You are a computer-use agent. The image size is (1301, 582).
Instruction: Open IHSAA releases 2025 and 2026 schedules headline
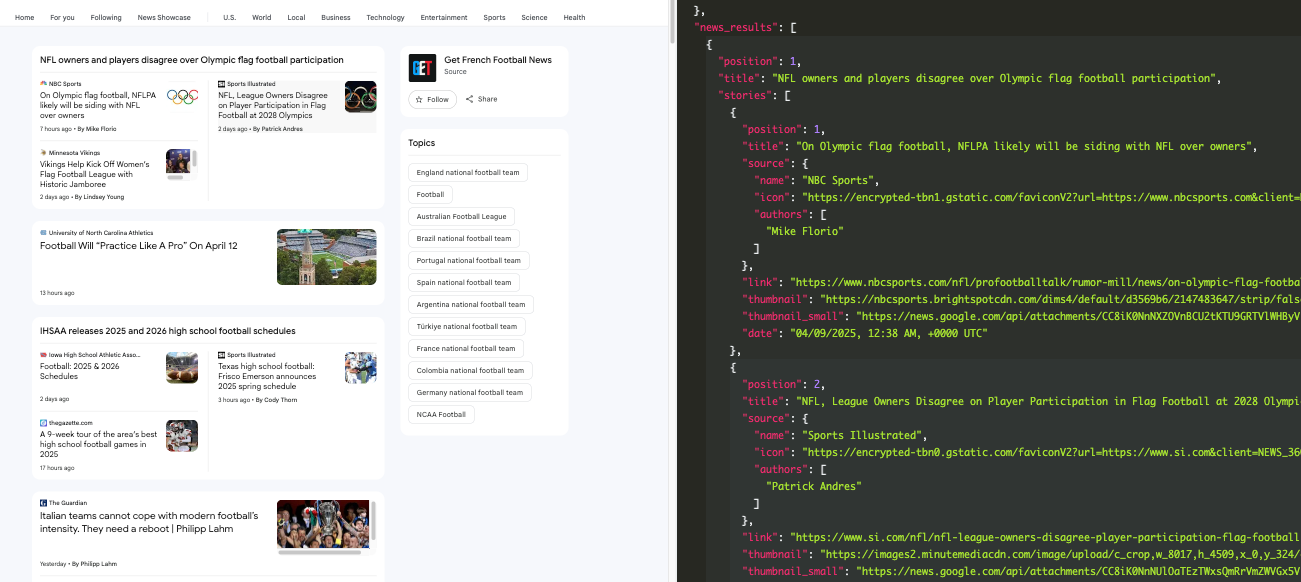click(x=168, y=331)
